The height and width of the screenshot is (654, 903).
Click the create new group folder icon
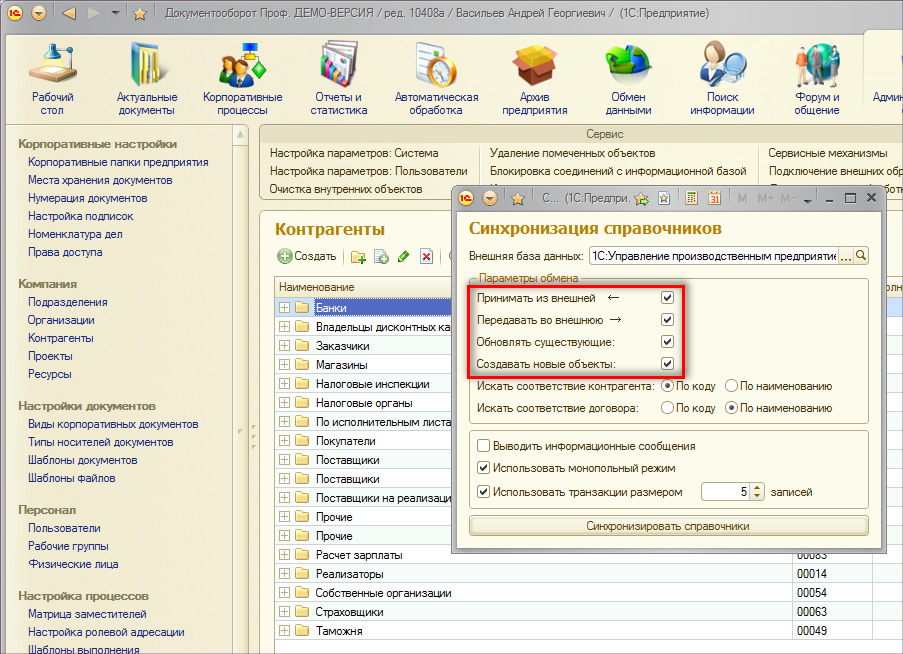[x=358, y=257]
